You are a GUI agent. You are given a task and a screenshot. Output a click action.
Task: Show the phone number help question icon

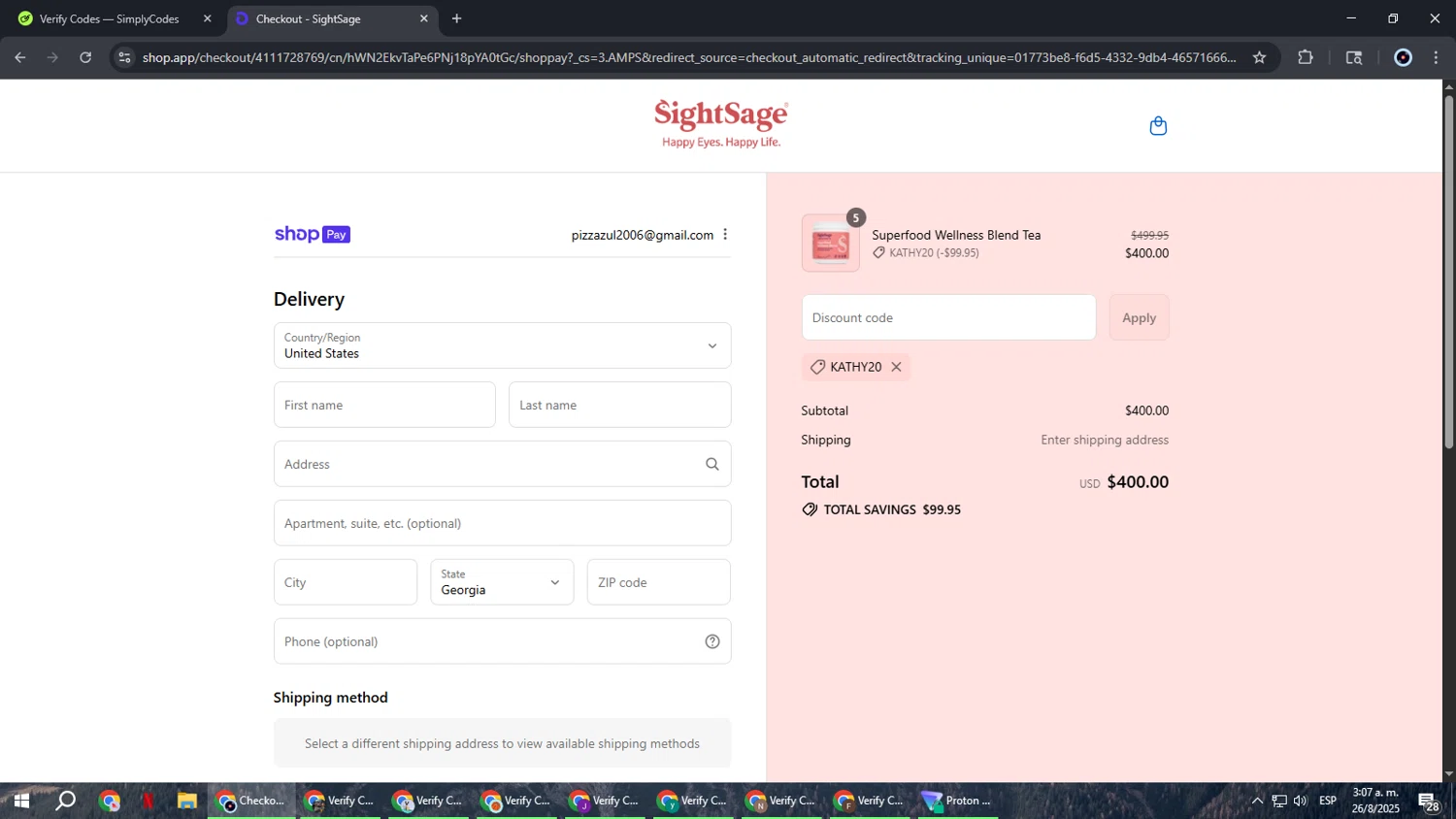click(712, 641)
